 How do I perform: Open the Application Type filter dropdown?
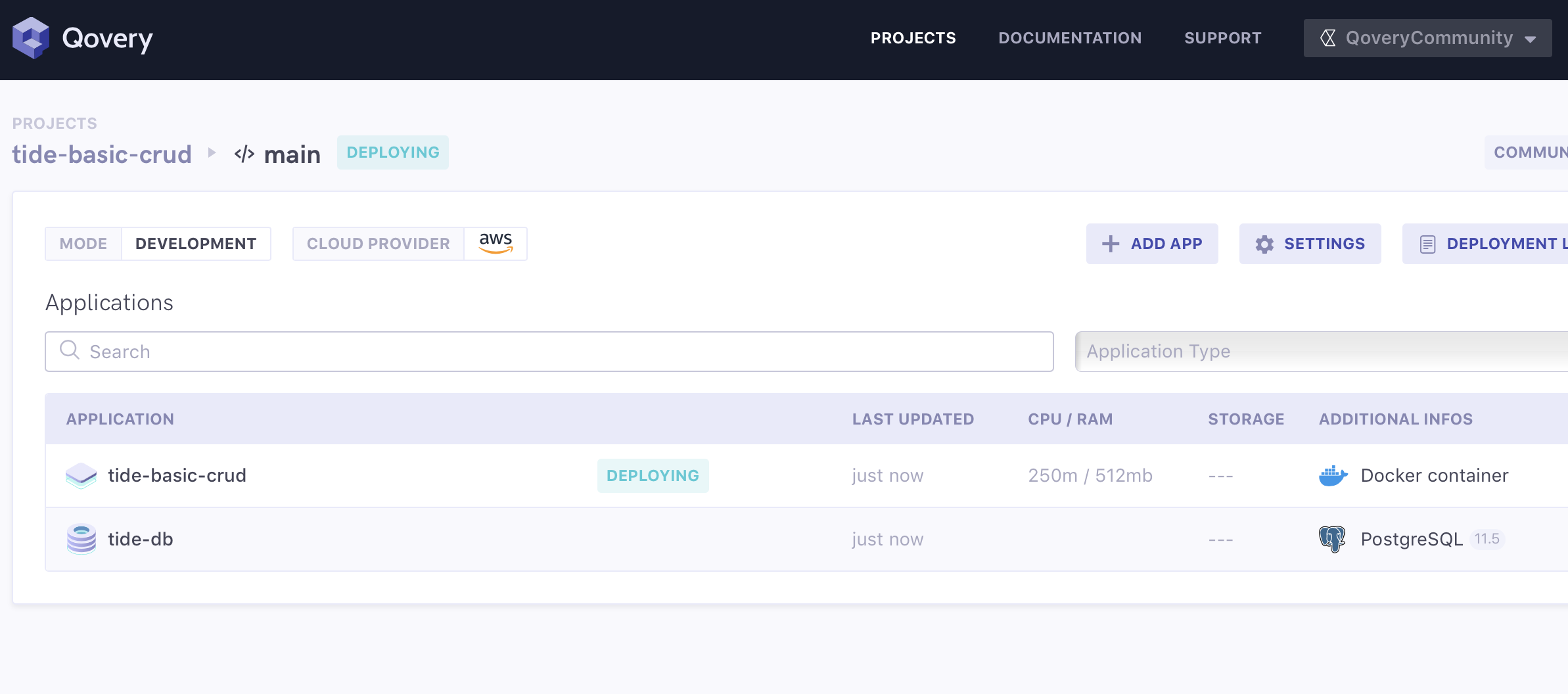point(1322,352)
